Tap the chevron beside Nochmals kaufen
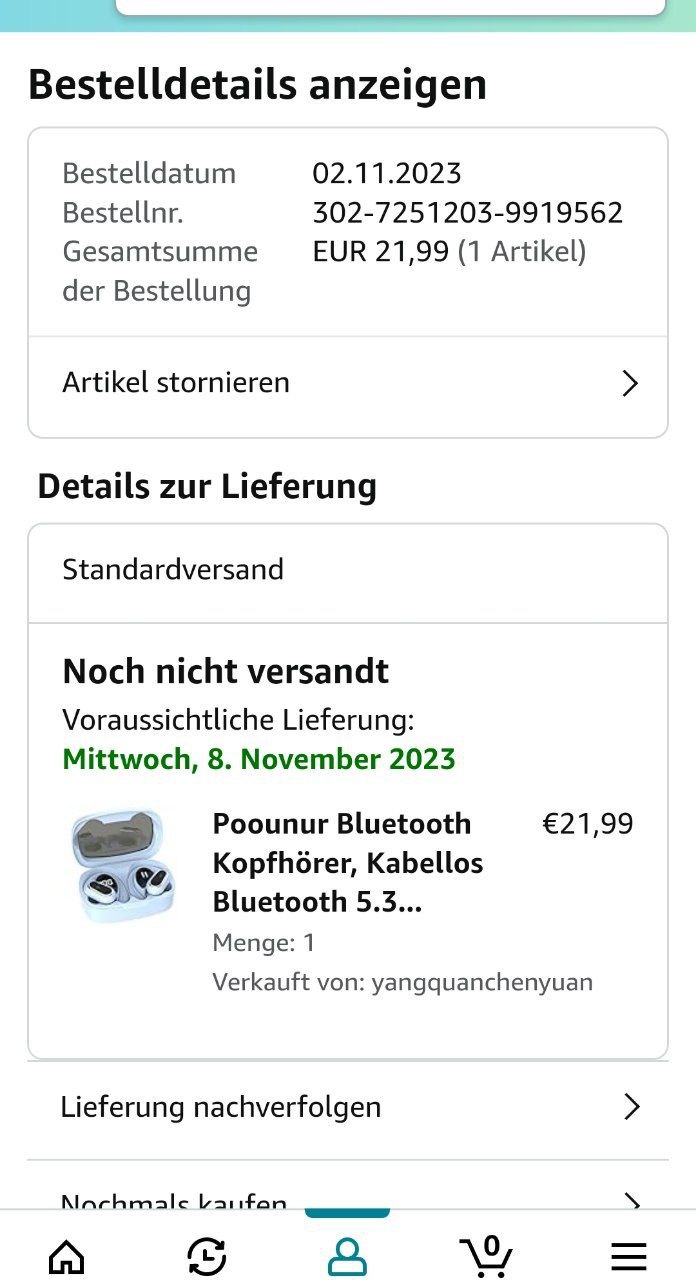 coord(631,1201)
